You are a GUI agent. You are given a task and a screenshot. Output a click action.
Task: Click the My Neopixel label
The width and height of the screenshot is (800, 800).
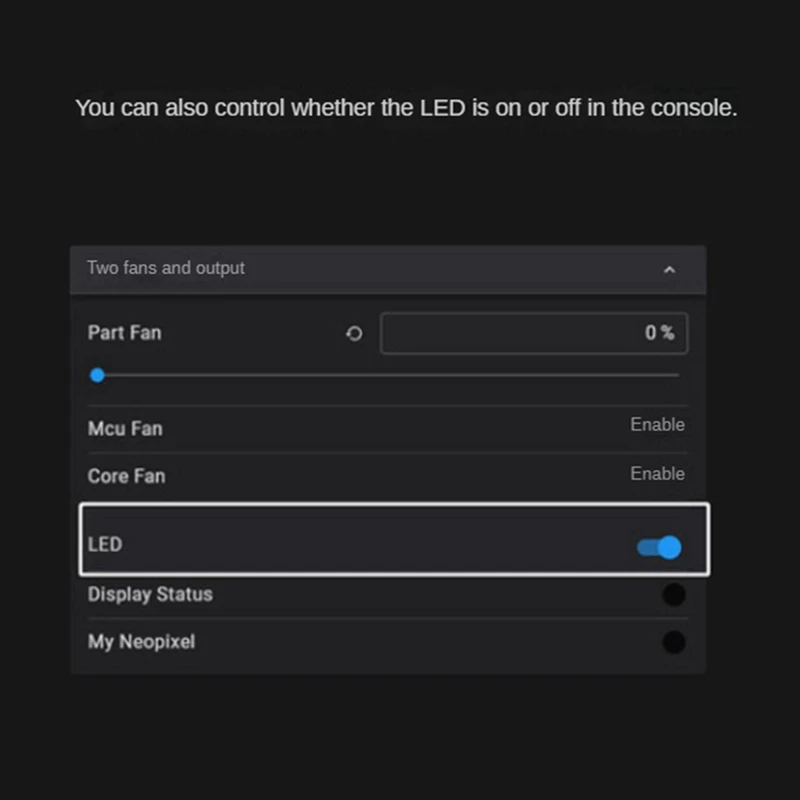141,642
